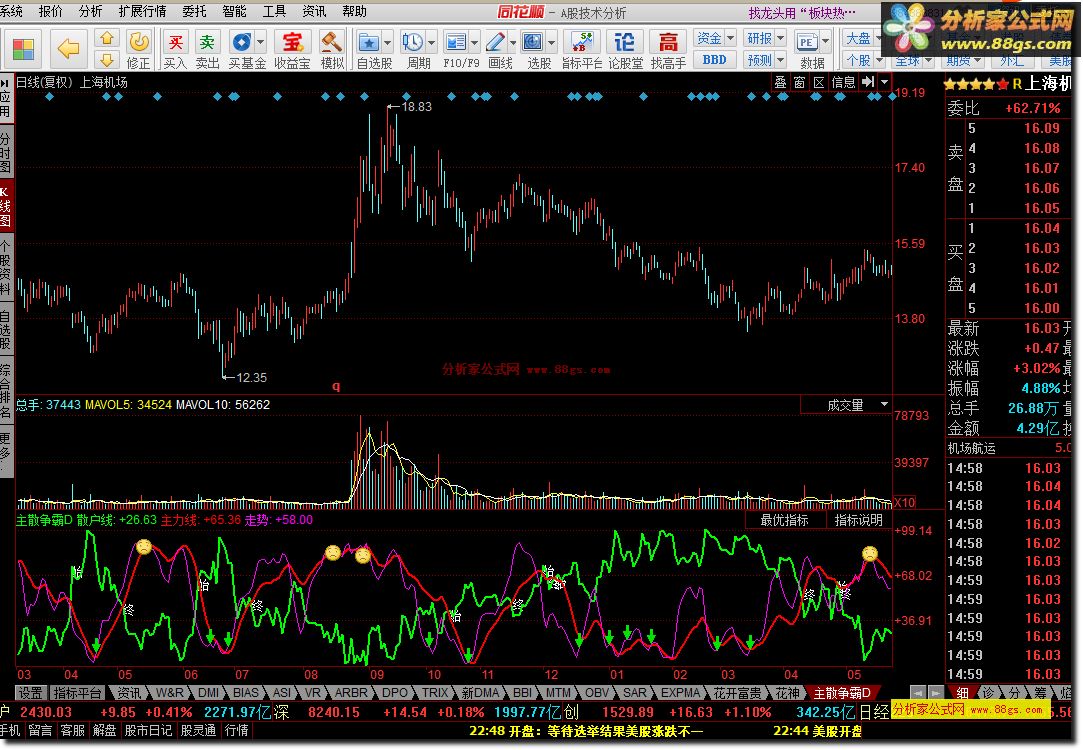Open the 股市日记 status bar link
Screen dimensions: 1083x750
click(x=148, y=730)
